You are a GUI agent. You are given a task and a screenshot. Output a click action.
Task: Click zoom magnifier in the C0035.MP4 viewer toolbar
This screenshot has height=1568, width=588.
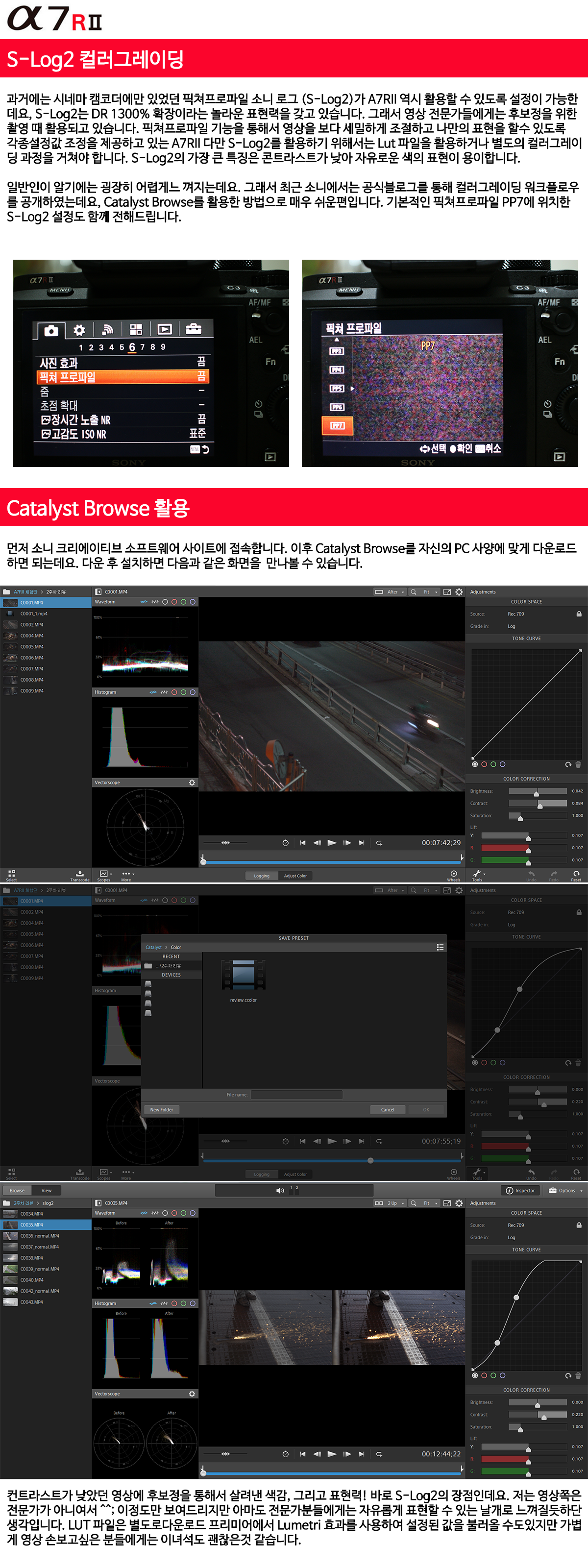click(413, 1203)
